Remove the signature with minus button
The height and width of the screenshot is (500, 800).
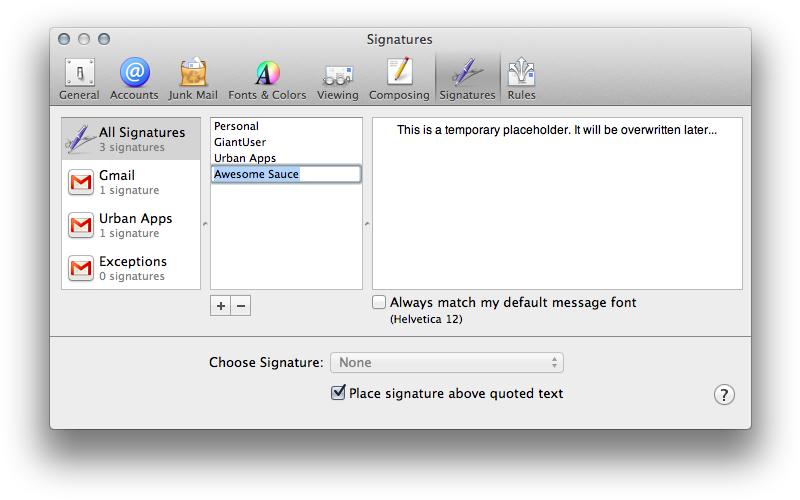pyautogui.click(x=241, y=306)
